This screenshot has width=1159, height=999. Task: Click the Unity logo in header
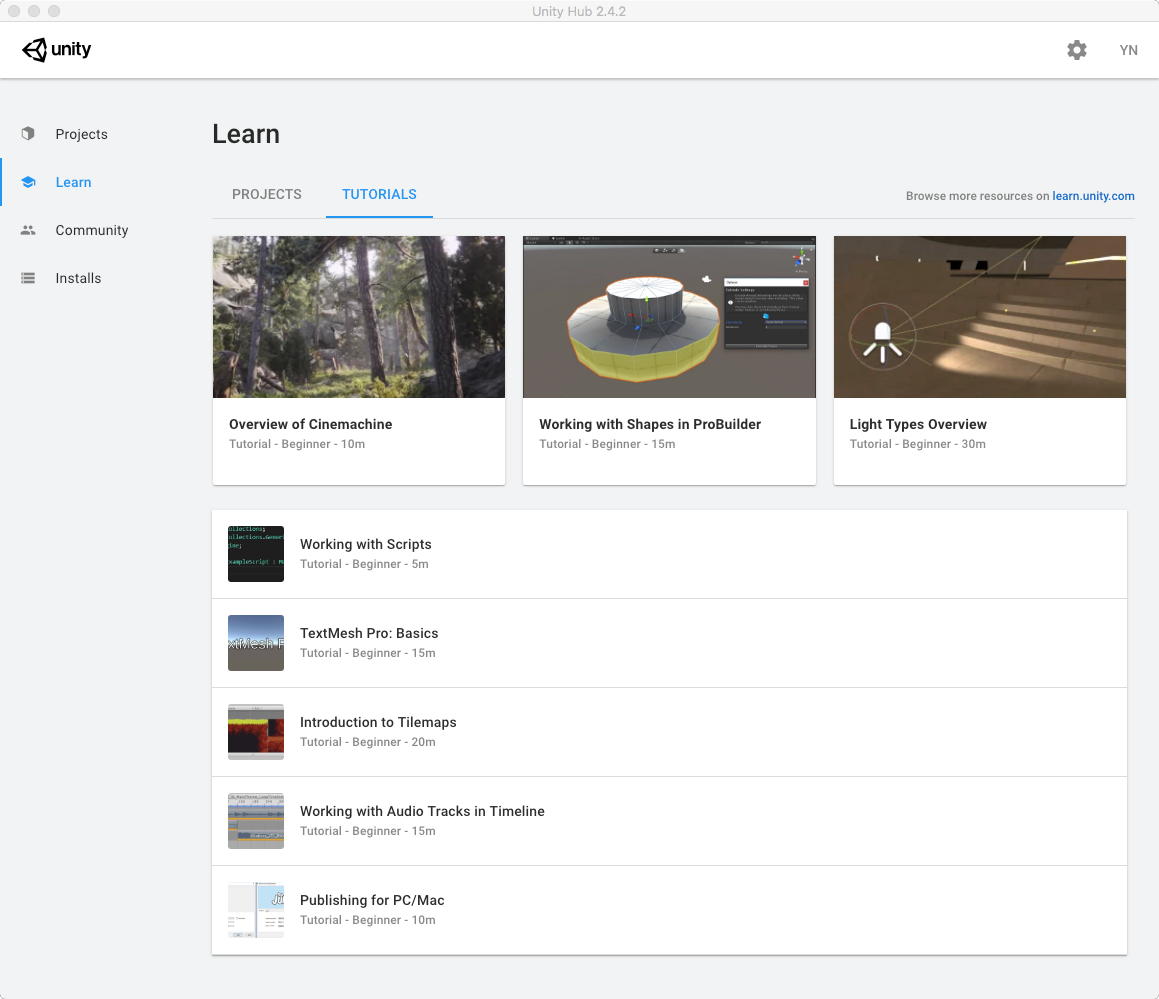click(x=57, y=50)
